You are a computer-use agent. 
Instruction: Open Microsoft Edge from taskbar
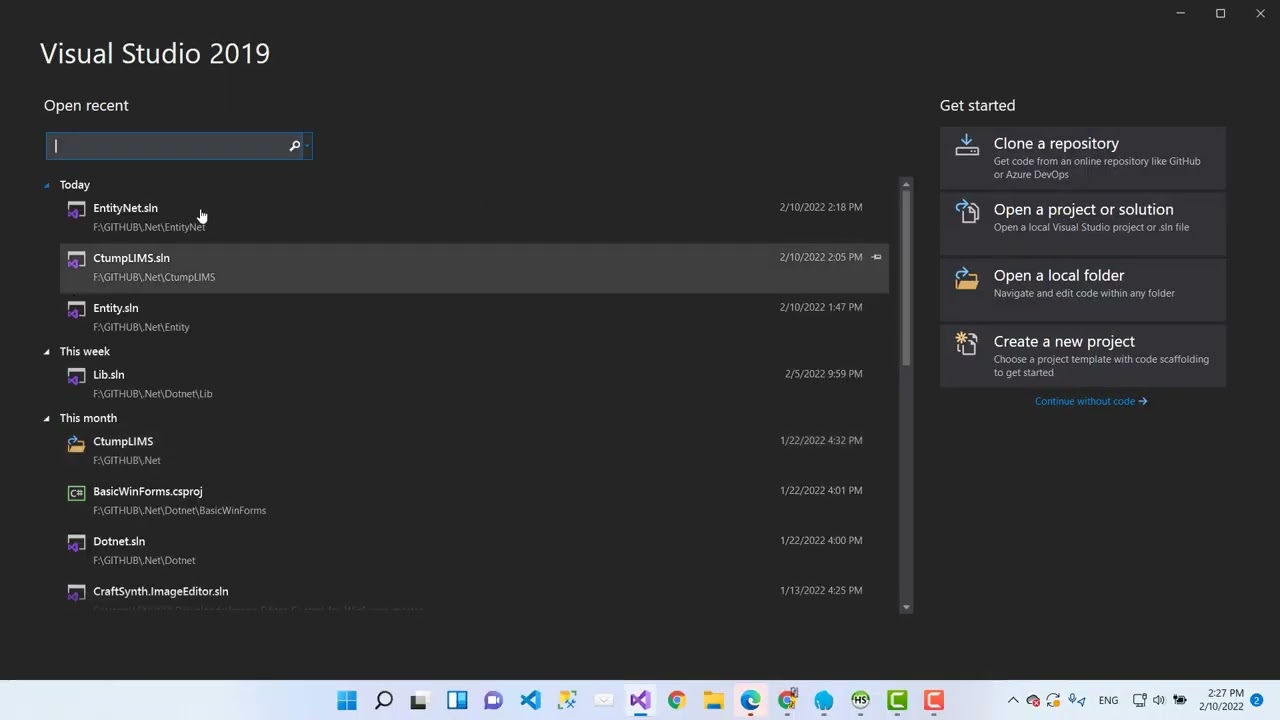pyautogui.click(x=750, y=700)
